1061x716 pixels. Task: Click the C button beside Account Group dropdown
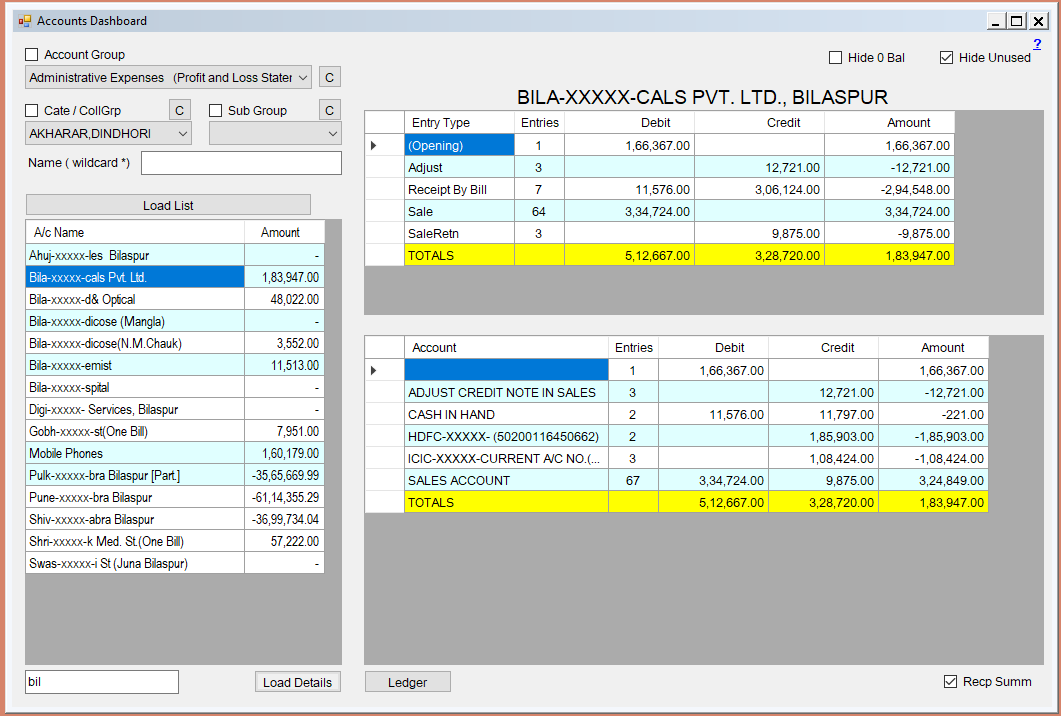coord(330,77)
